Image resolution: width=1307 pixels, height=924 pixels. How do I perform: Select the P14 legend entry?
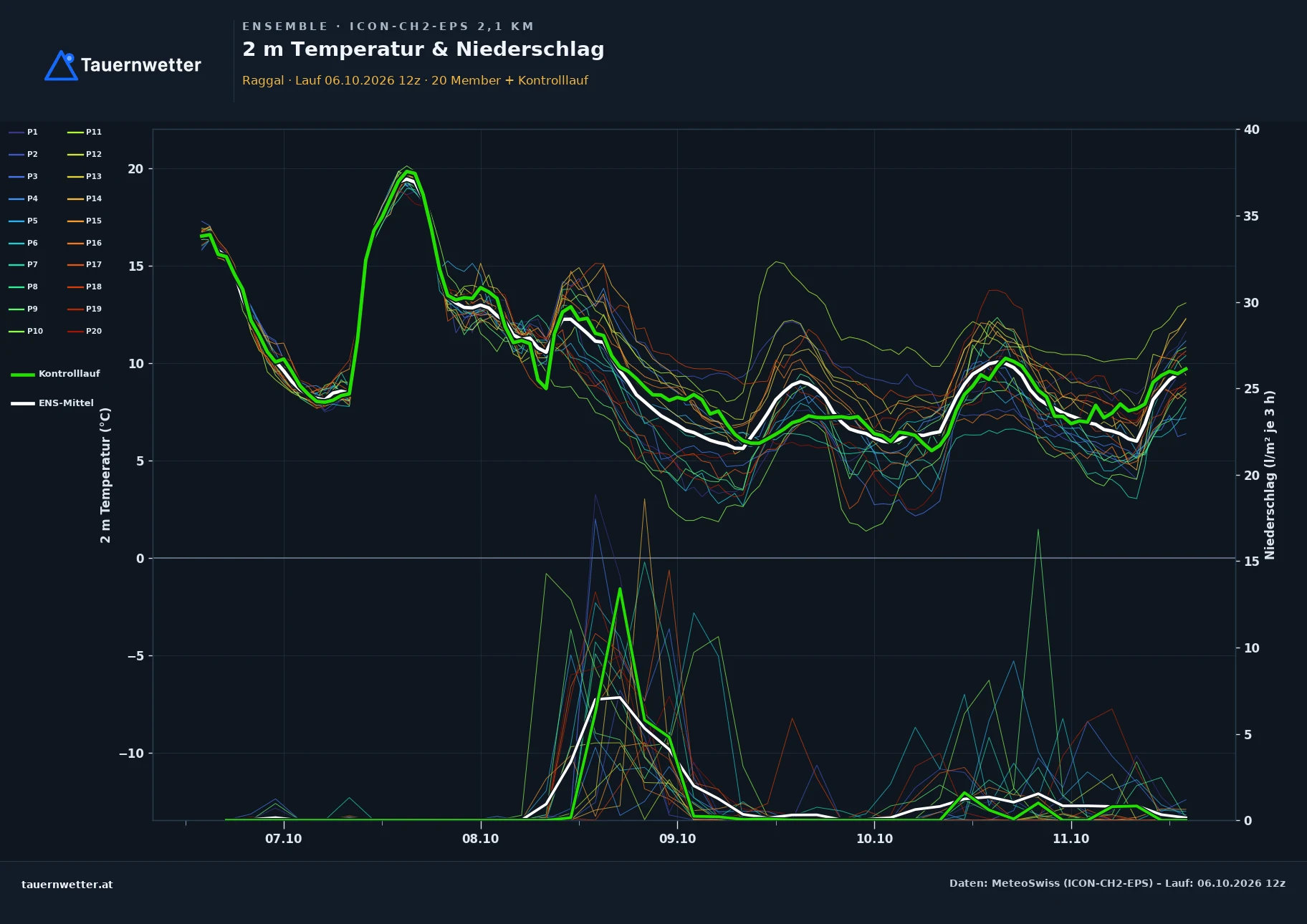(x=85, y=198)
